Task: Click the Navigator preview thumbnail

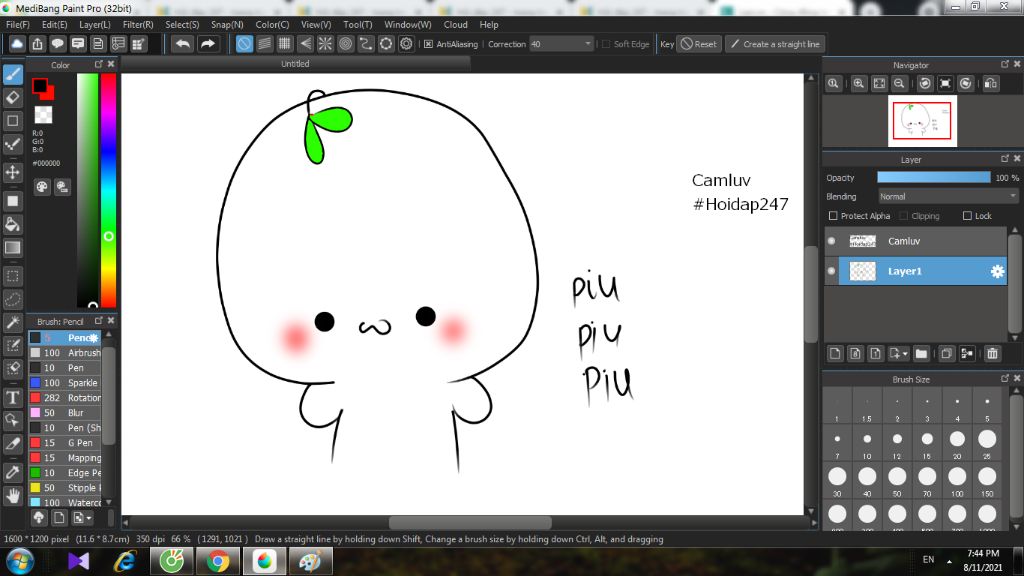Action: (x=922, y=121)
